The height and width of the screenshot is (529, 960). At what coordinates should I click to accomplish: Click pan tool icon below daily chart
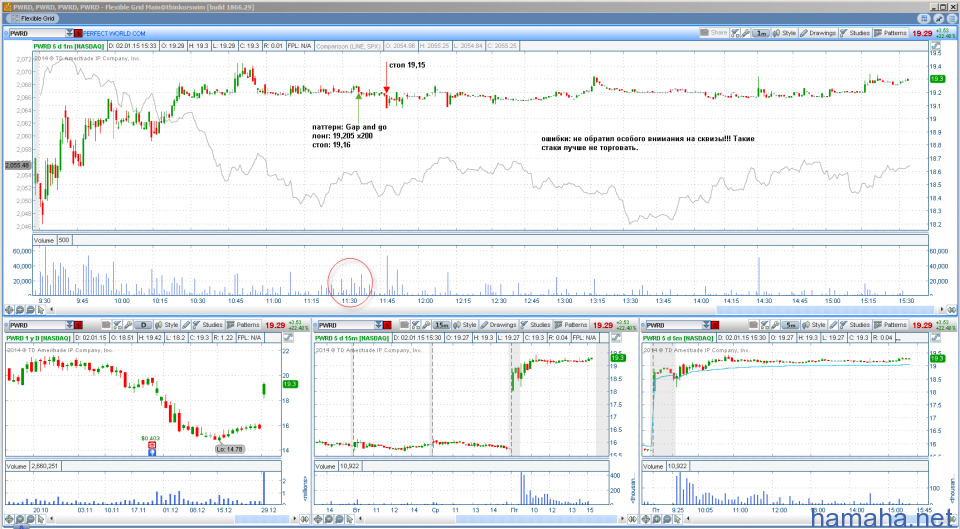coord(10,519)
